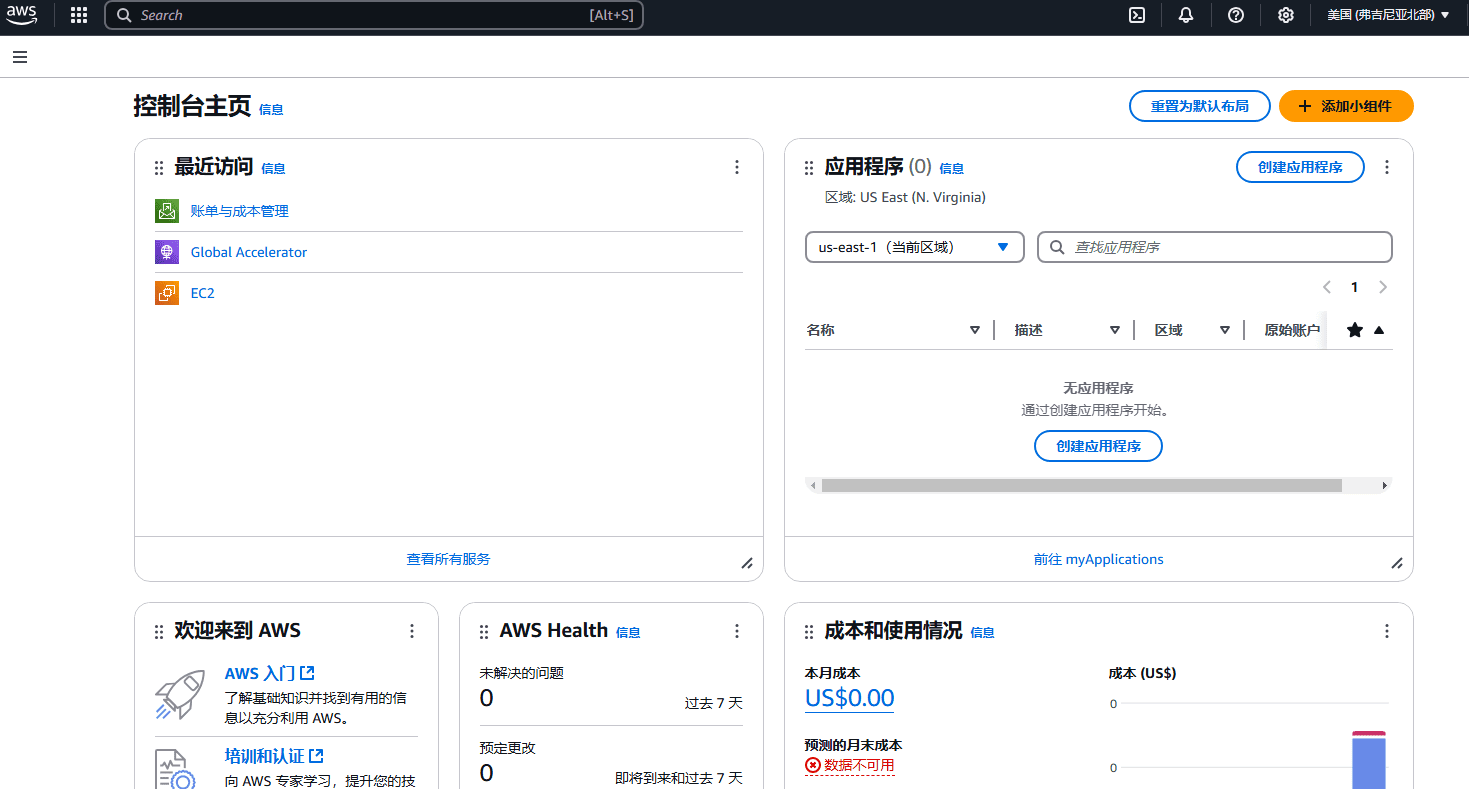Image resolution: width=1469 pixels, height=789 pixels.
Task: Open the help question-mark icon
Action: click(1235, 15)
